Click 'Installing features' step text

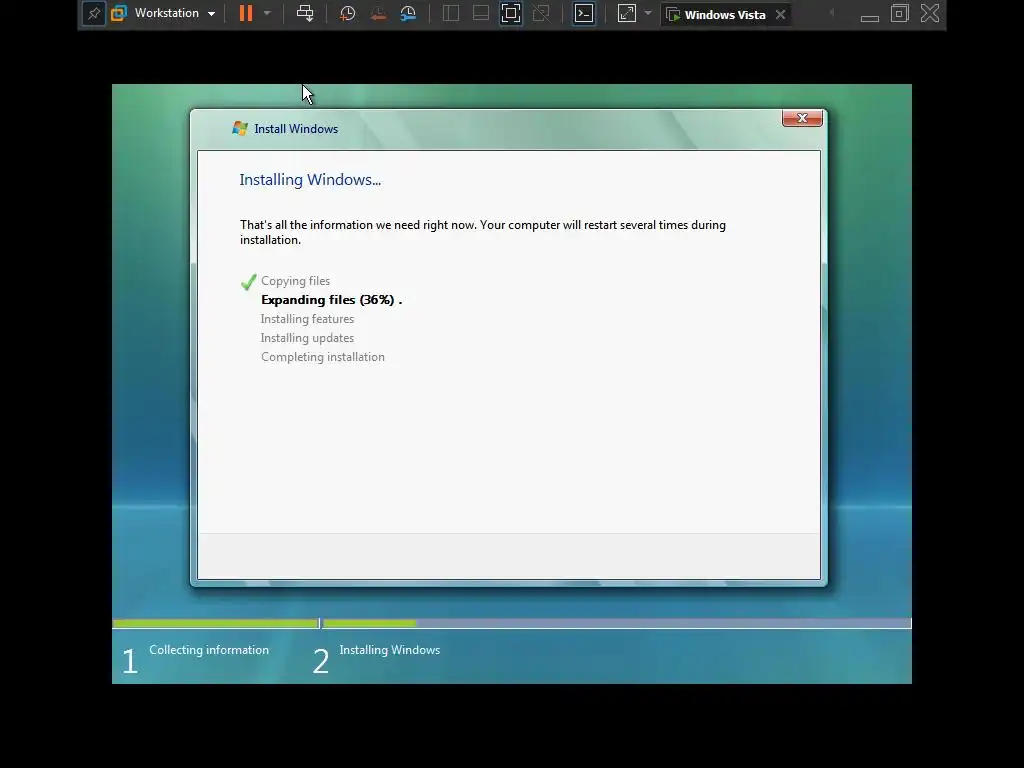[x=307, y=319]
